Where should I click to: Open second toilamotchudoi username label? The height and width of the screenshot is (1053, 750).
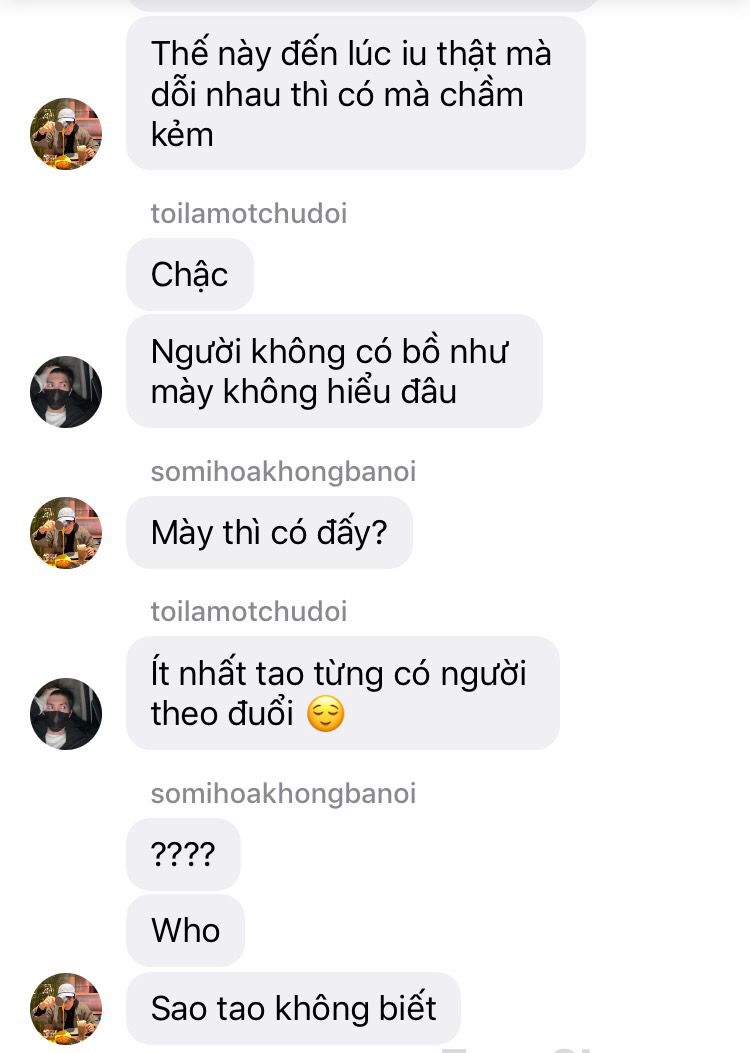248,612
